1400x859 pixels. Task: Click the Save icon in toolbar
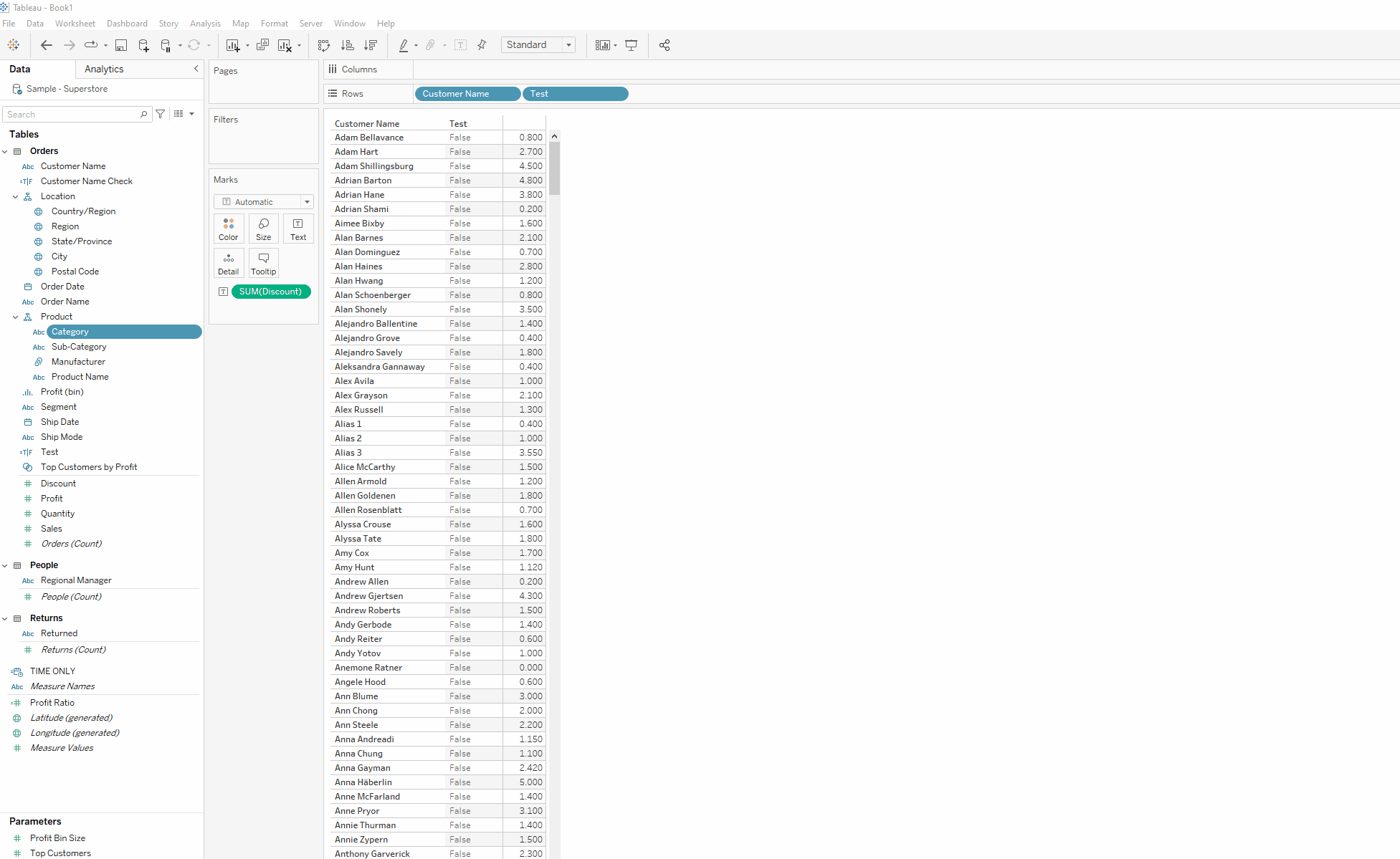tap(121, 45)
